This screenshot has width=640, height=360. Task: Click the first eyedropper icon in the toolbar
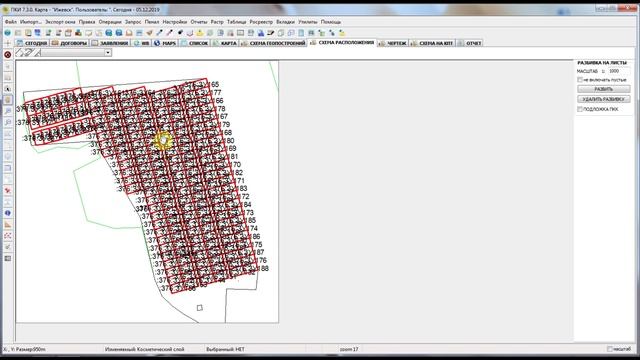(160, 33)
